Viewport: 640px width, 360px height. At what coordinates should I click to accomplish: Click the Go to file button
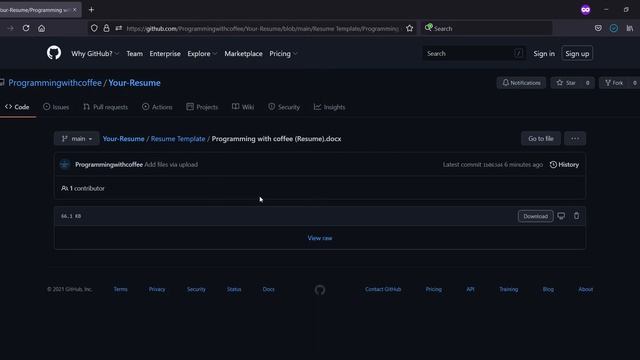pyautogui.click(x=541, y=139)
